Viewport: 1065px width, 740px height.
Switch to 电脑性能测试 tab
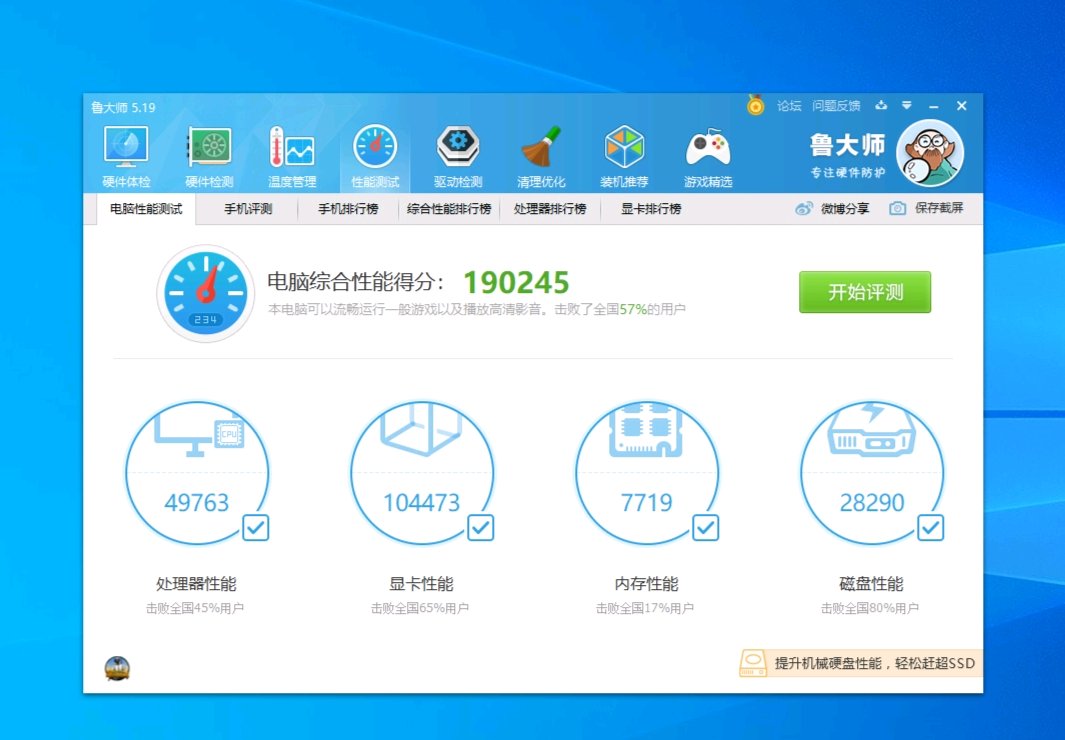point(146,209)
